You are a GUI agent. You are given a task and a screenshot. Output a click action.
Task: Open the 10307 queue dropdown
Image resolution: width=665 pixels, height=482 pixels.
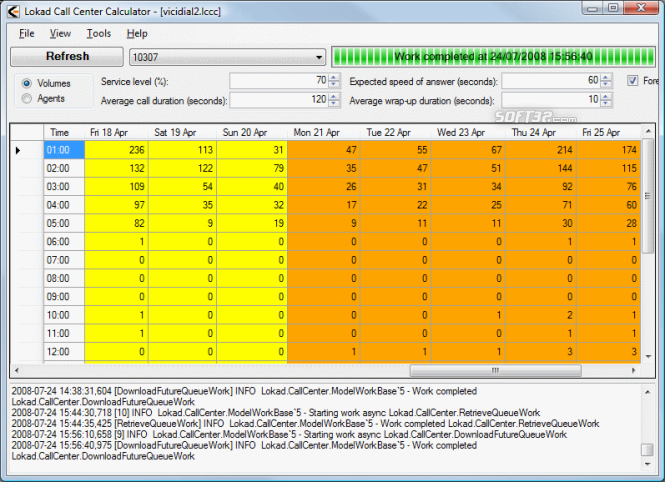click(x=227, y=57)
